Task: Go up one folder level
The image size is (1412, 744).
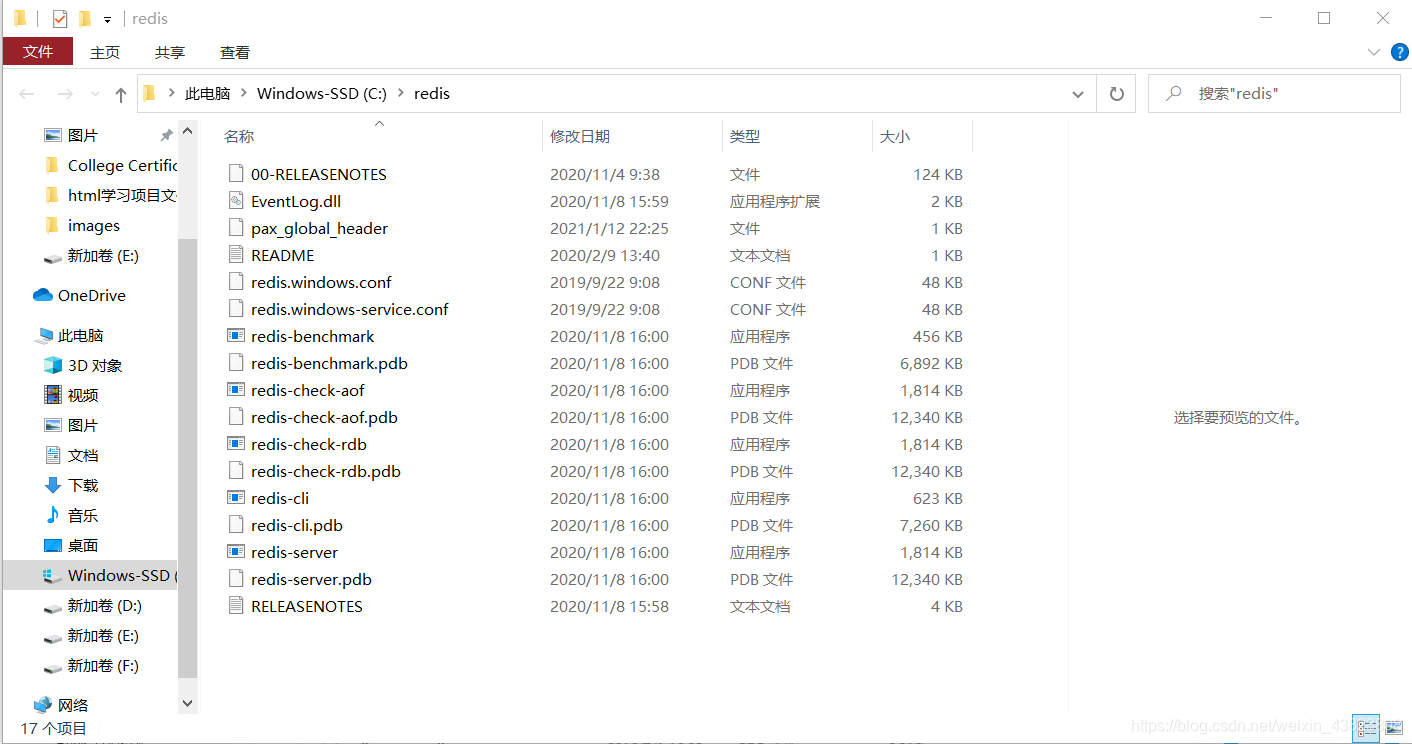Action: pyautogui.click(x=121, y=94)
